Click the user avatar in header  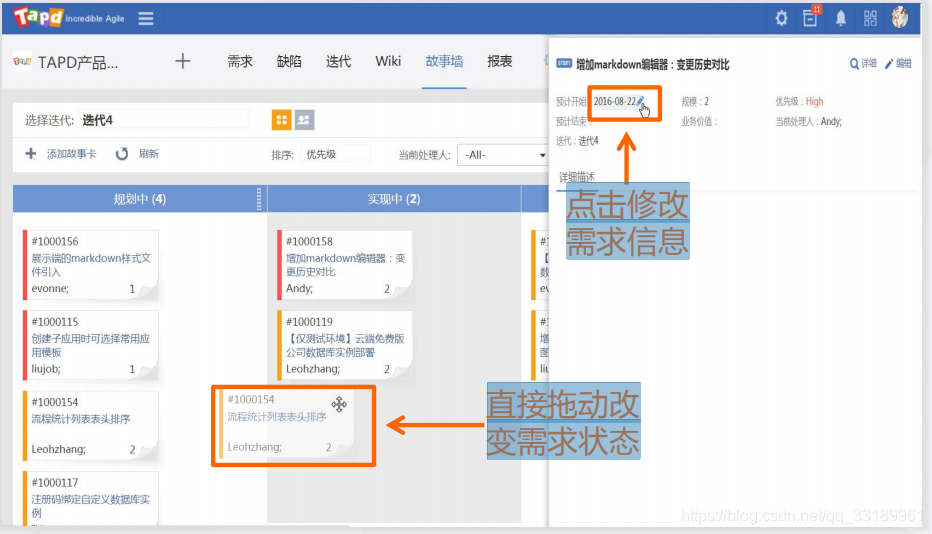tap(899, 17)
